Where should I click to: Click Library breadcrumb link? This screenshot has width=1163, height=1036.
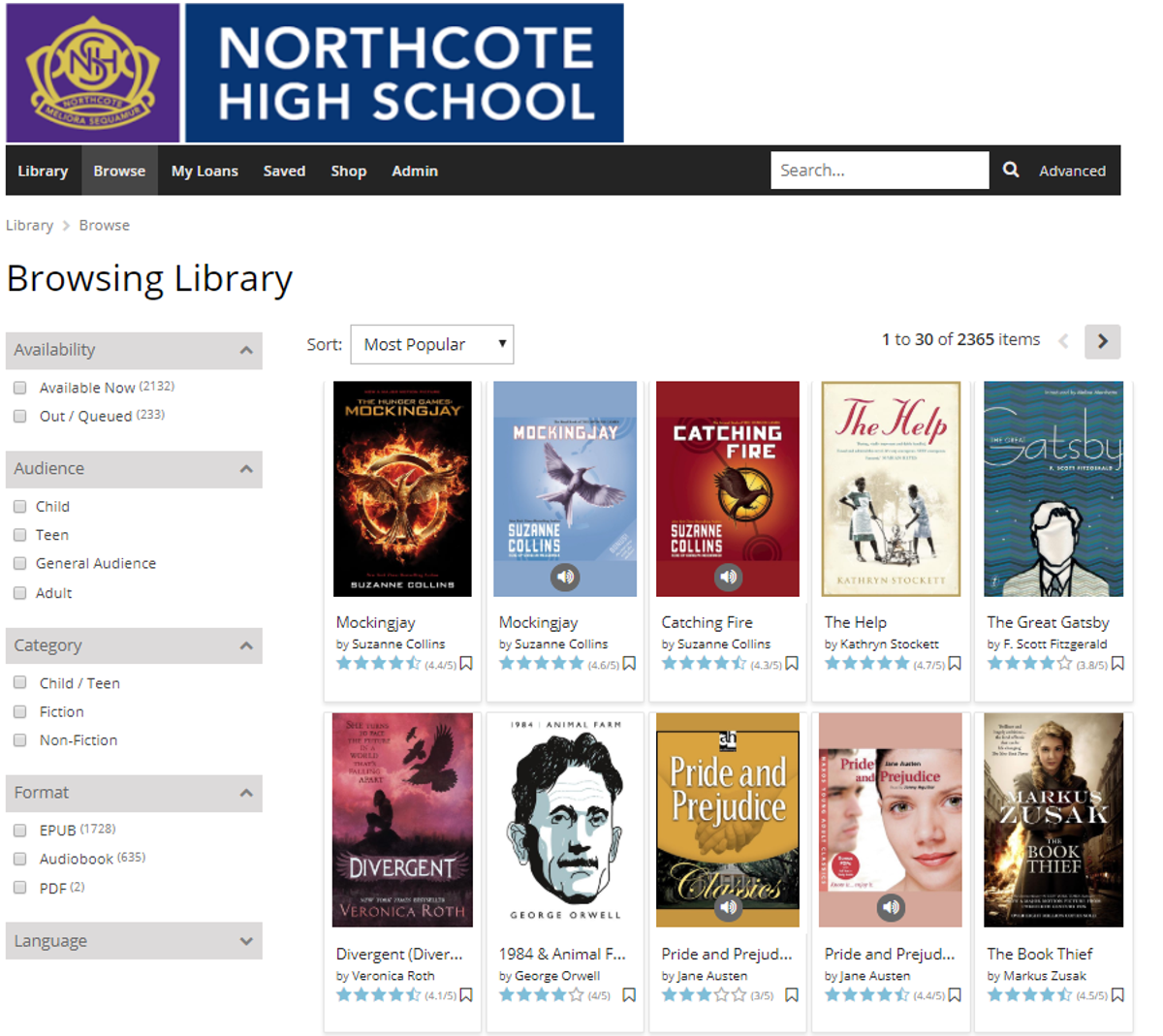click(29, 225)
